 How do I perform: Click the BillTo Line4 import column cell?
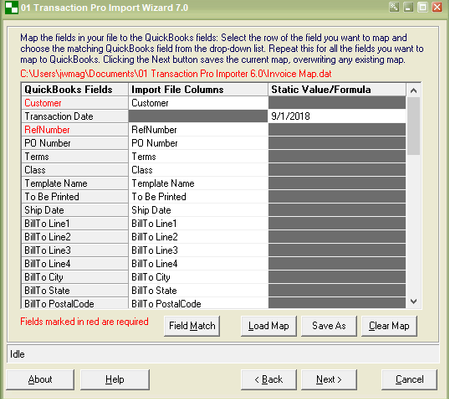pos(198,264)
